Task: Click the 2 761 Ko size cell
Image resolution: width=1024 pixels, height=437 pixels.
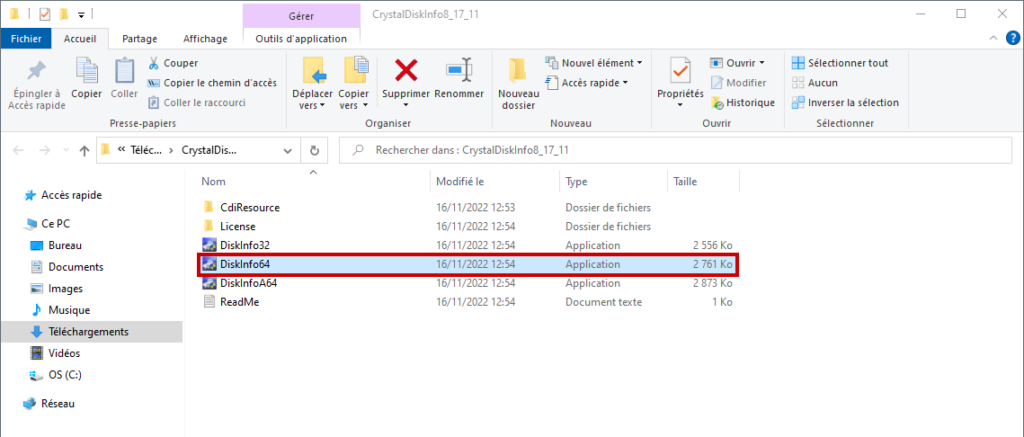Action: [x=713, y=265]
